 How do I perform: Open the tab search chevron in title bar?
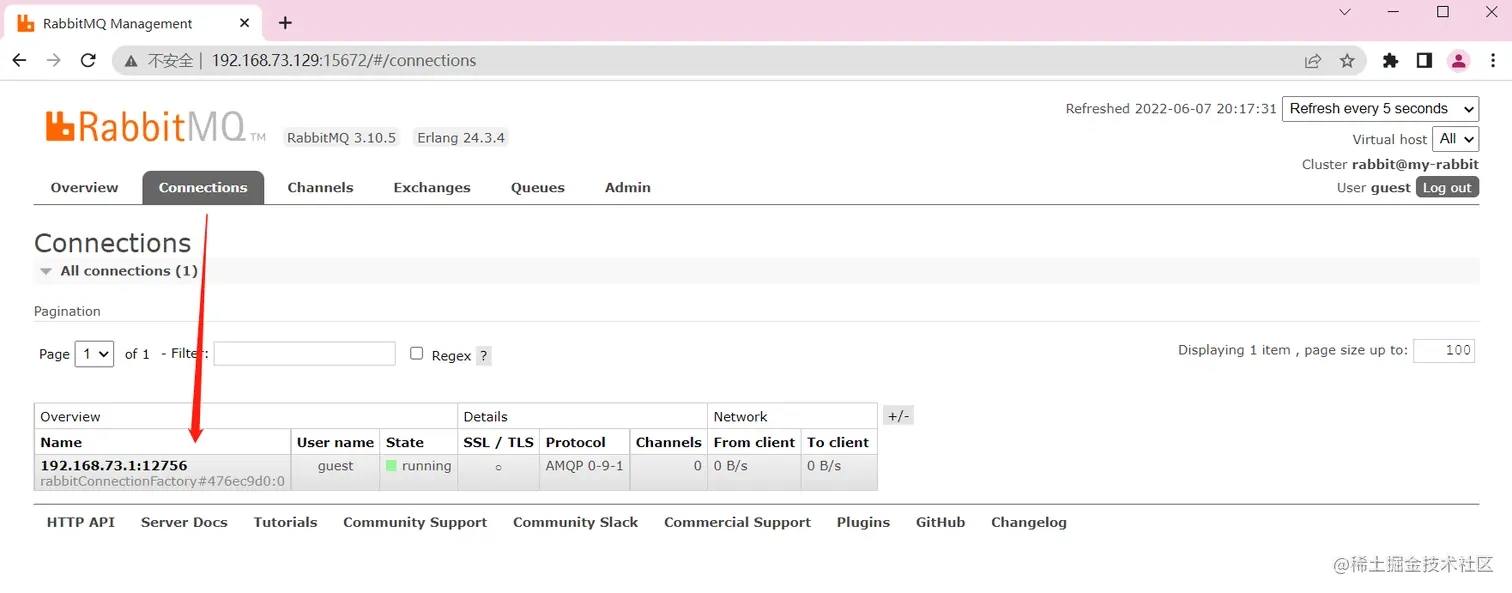tap(1345, 12)
